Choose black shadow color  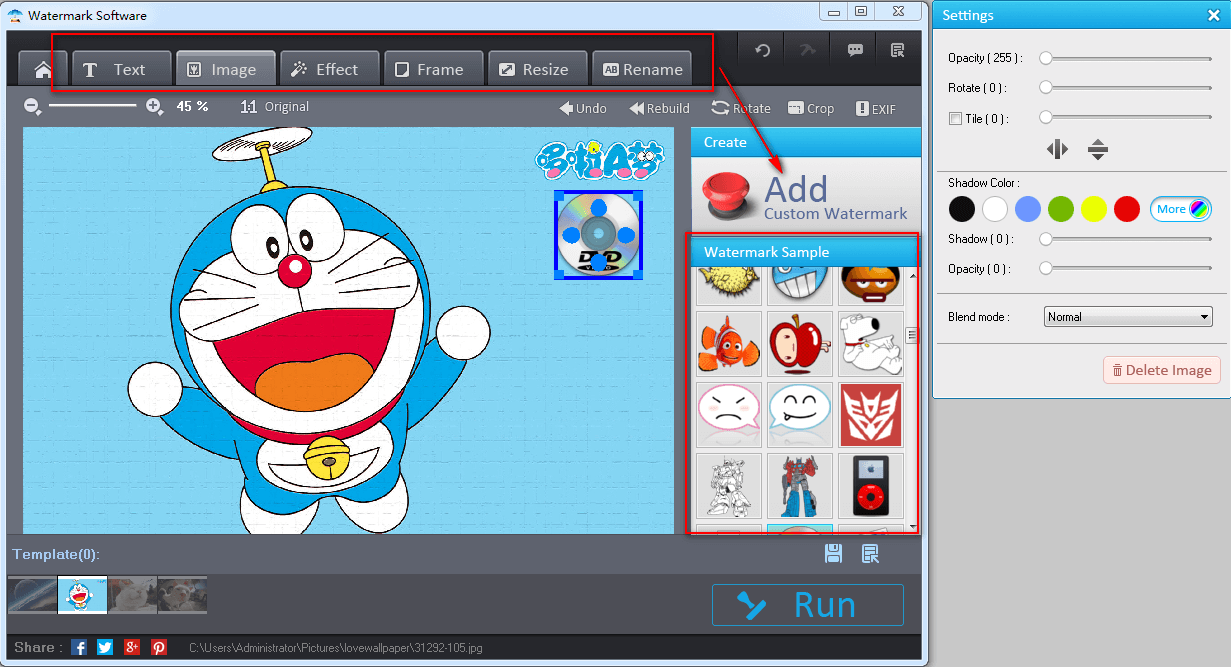pos(962,209)
